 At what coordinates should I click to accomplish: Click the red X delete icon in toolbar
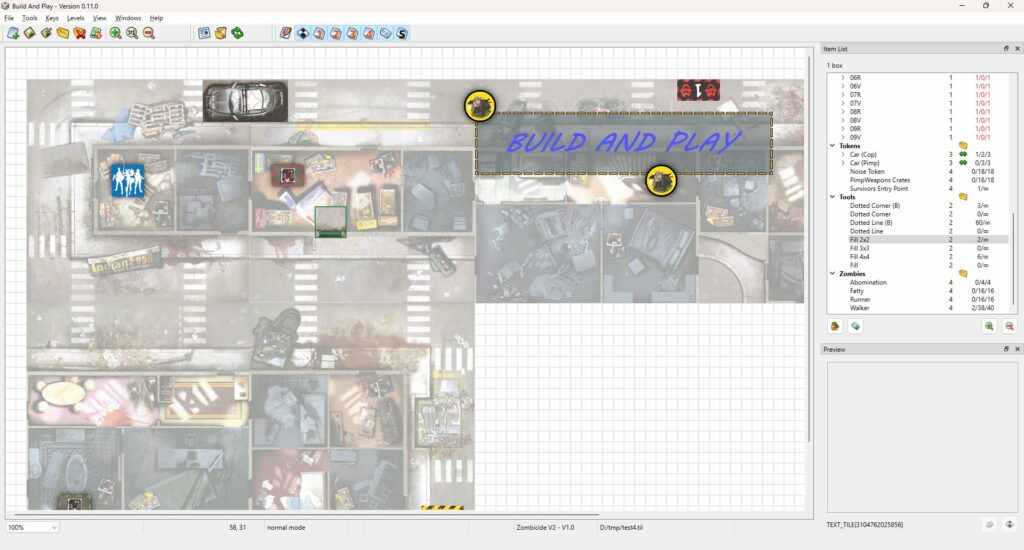[80, 33]
